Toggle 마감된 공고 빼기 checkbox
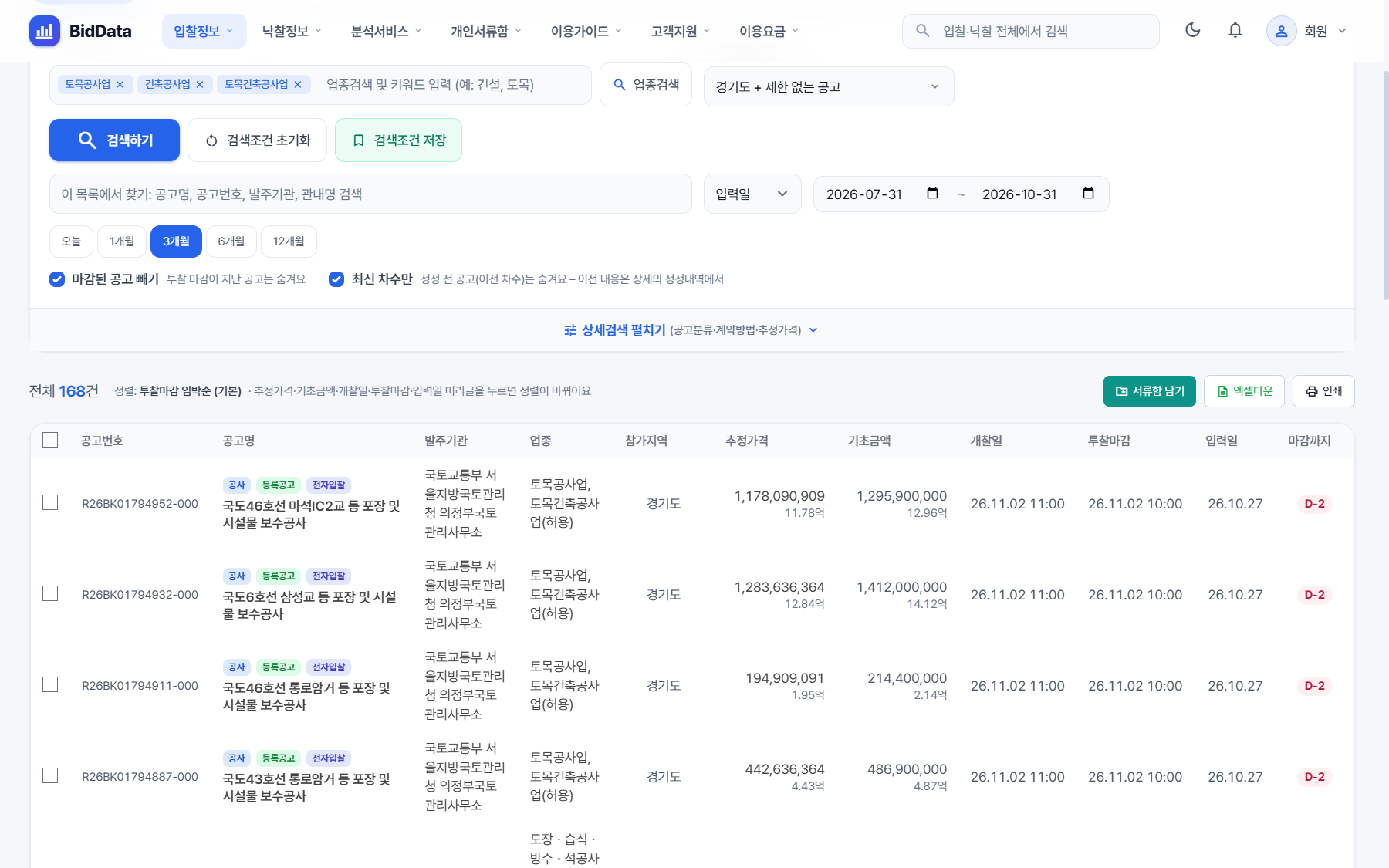 coord(57,279)
